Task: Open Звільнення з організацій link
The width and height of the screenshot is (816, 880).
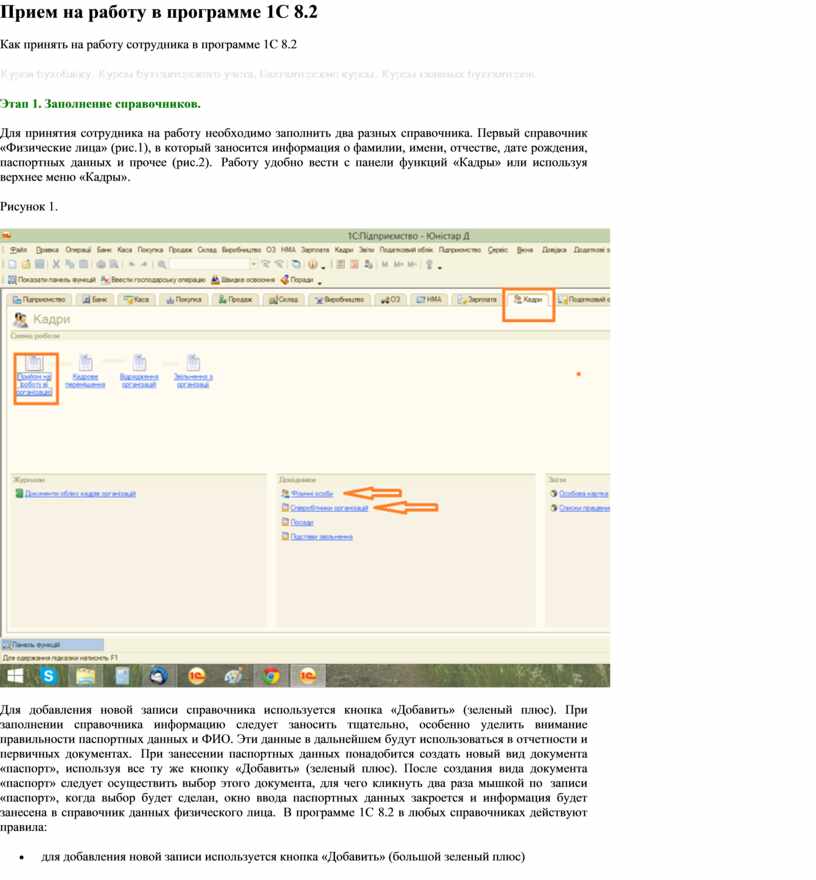Action: pyautogui.click(x=193, y=381)
